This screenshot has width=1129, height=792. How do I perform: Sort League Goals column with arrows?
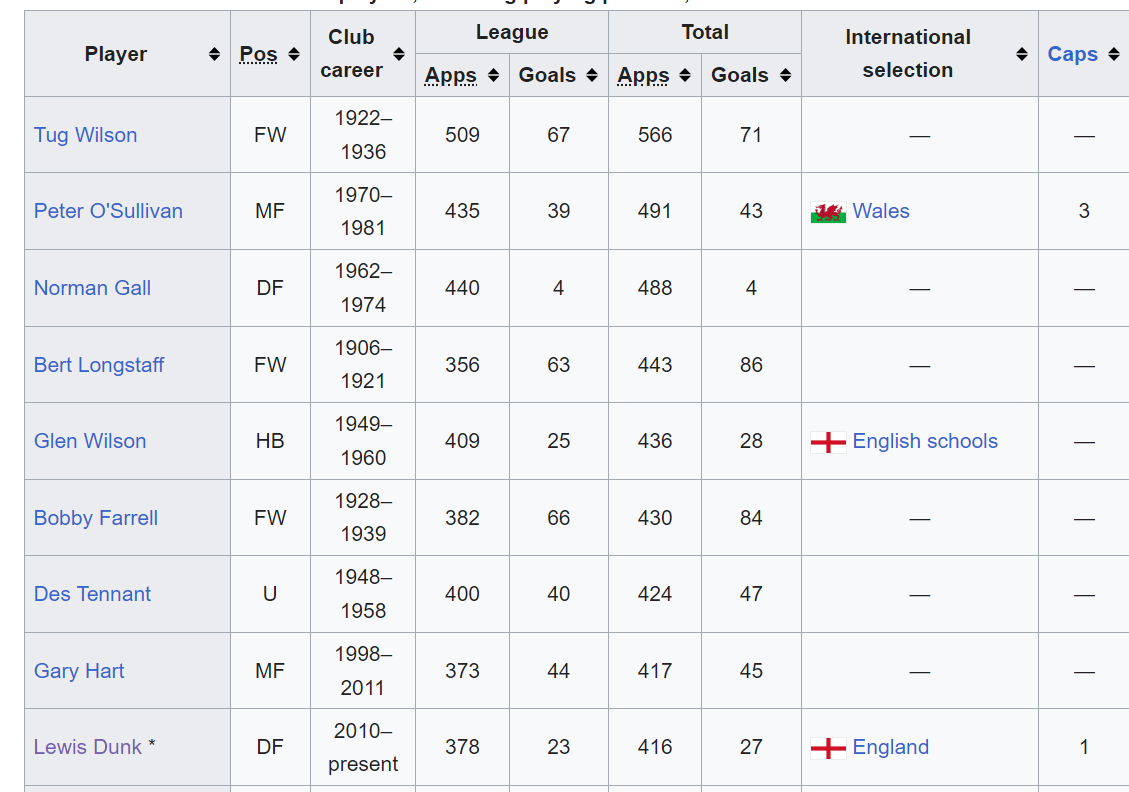(592, 75)
